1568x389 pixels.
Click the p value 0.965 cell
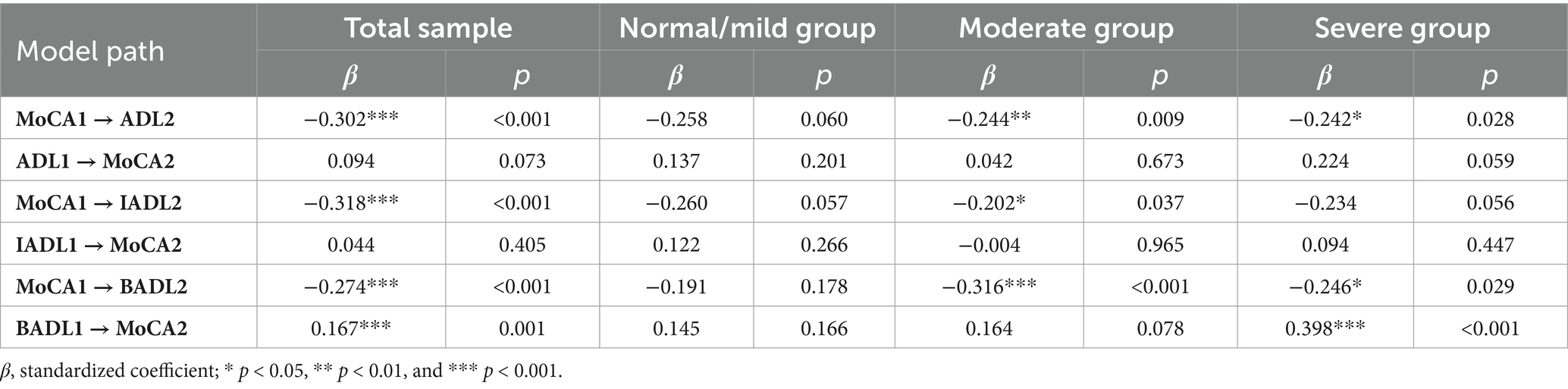click(1159, 245)
